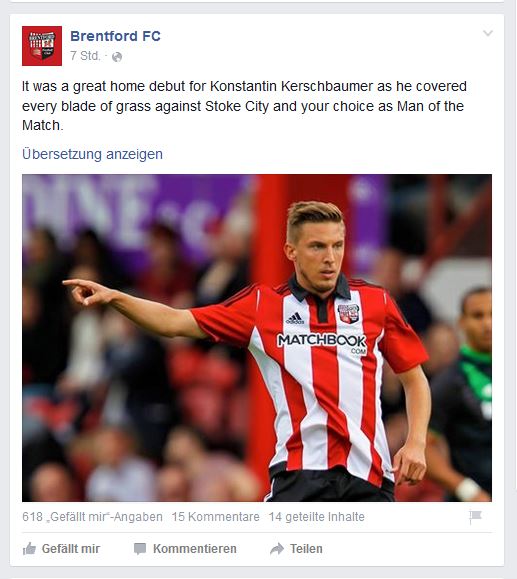View the 14 geteilte Inhalte shares
Viewport: 517px width, 579px height.
(316, 517)
